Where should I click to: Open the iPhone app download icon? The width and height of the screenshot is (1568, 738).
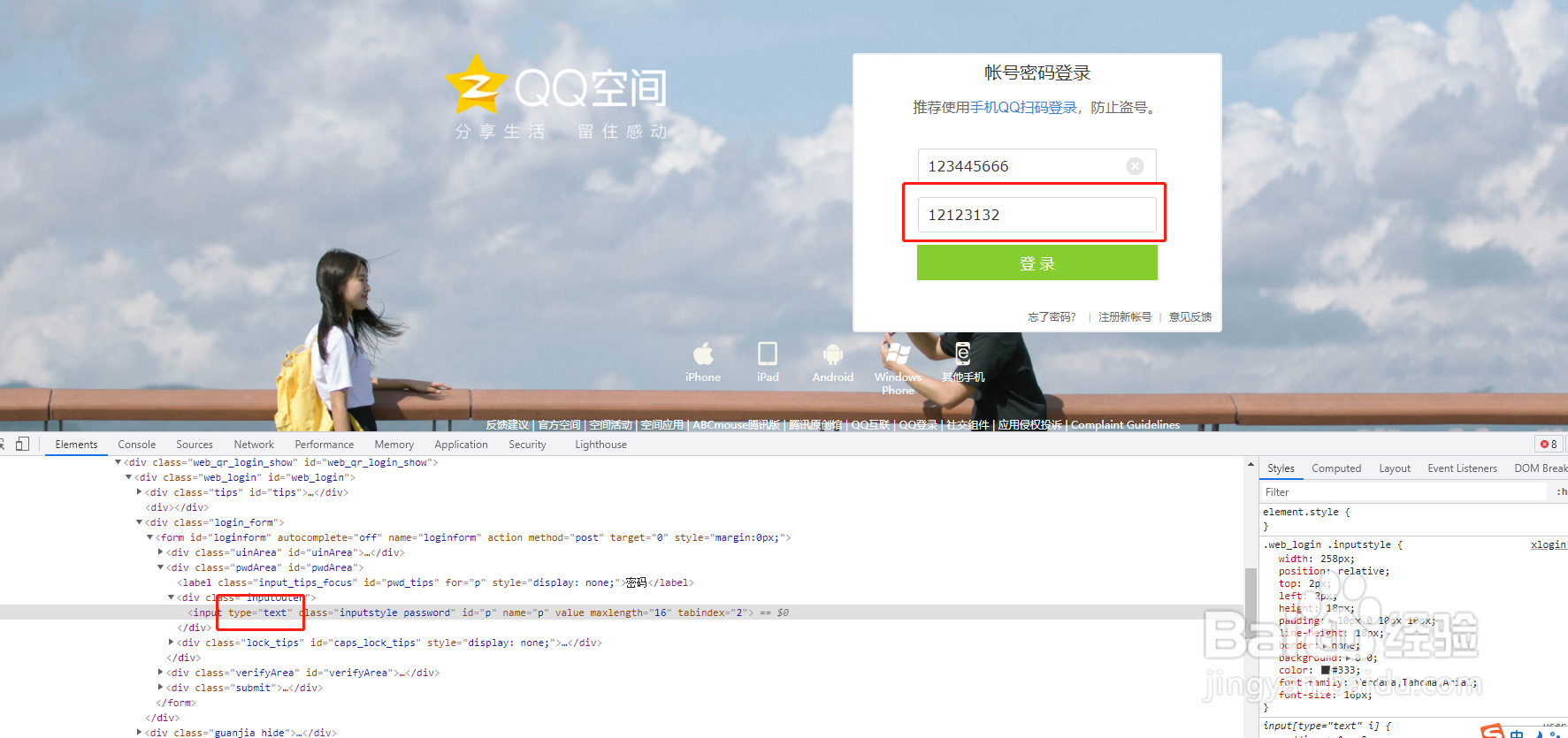click(703, 354)
